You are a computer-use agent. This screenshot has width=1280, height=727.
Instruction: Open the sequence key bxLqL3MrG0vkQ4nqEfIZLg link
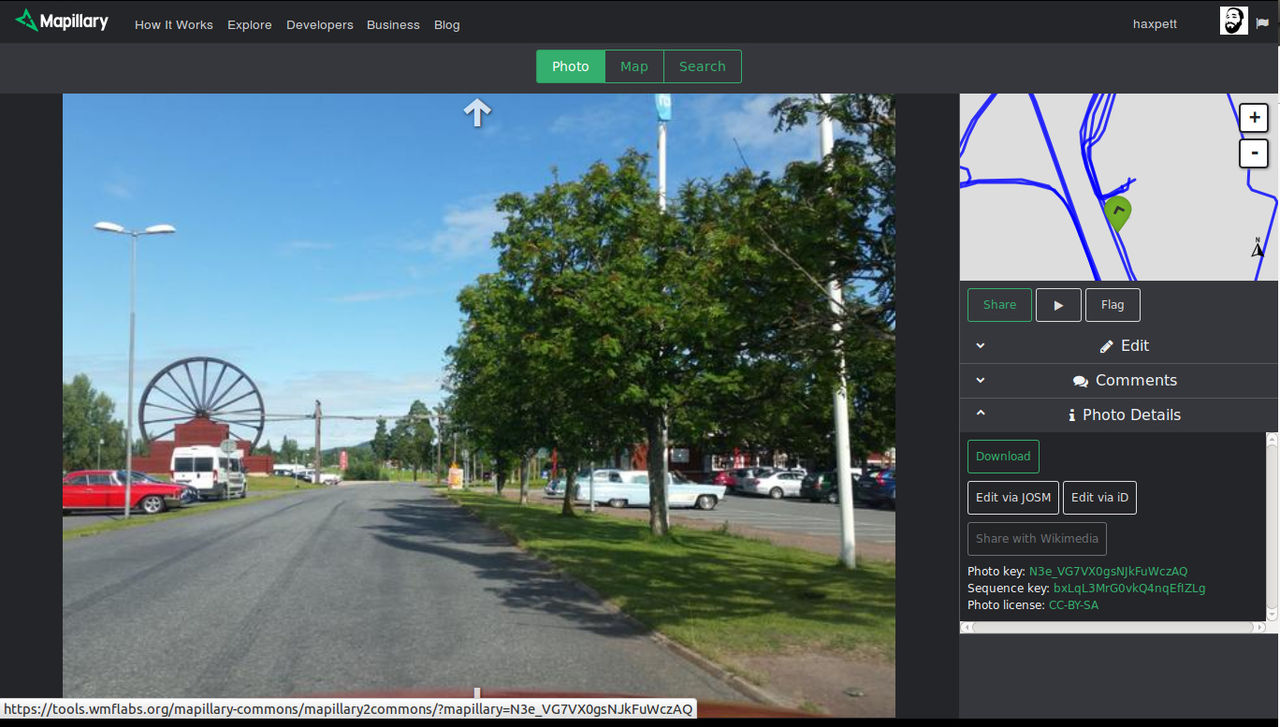tap(1128, 588)
